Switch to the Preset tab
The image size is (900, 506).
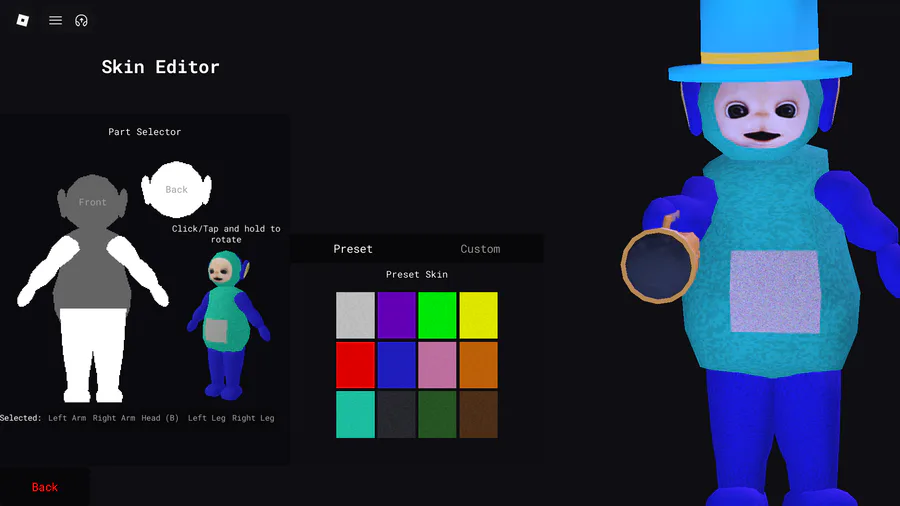pyautogui.click(x=353, y=249)
